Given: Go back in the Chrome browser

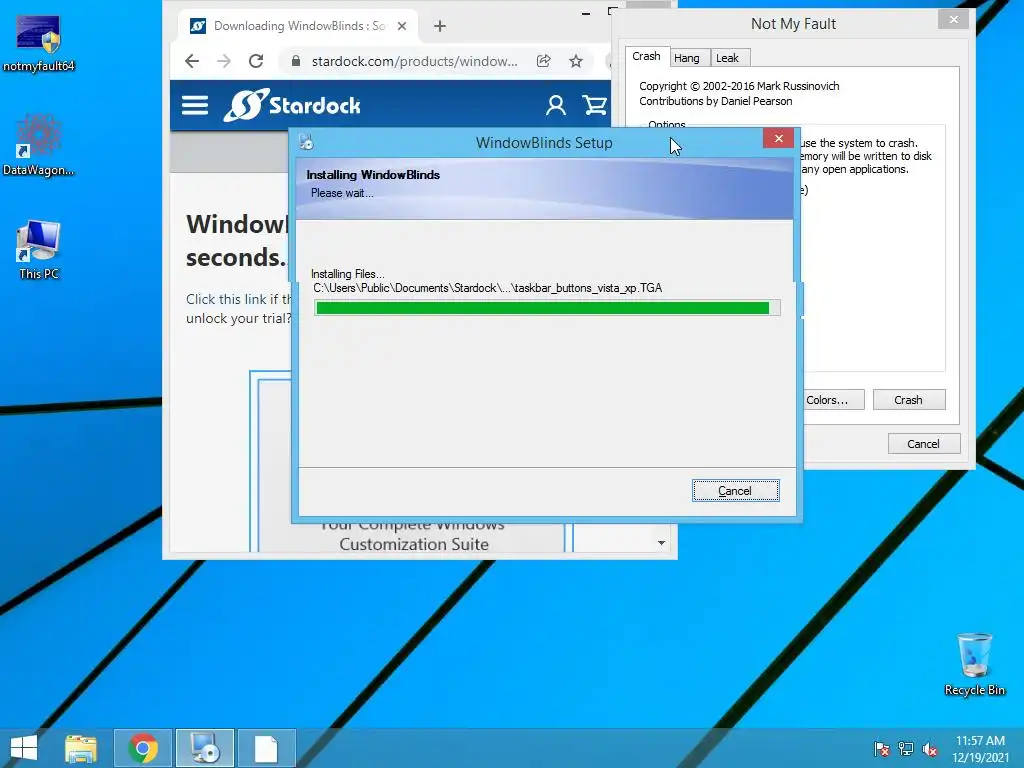Looking at the screenshot, I should coord(192,61).
